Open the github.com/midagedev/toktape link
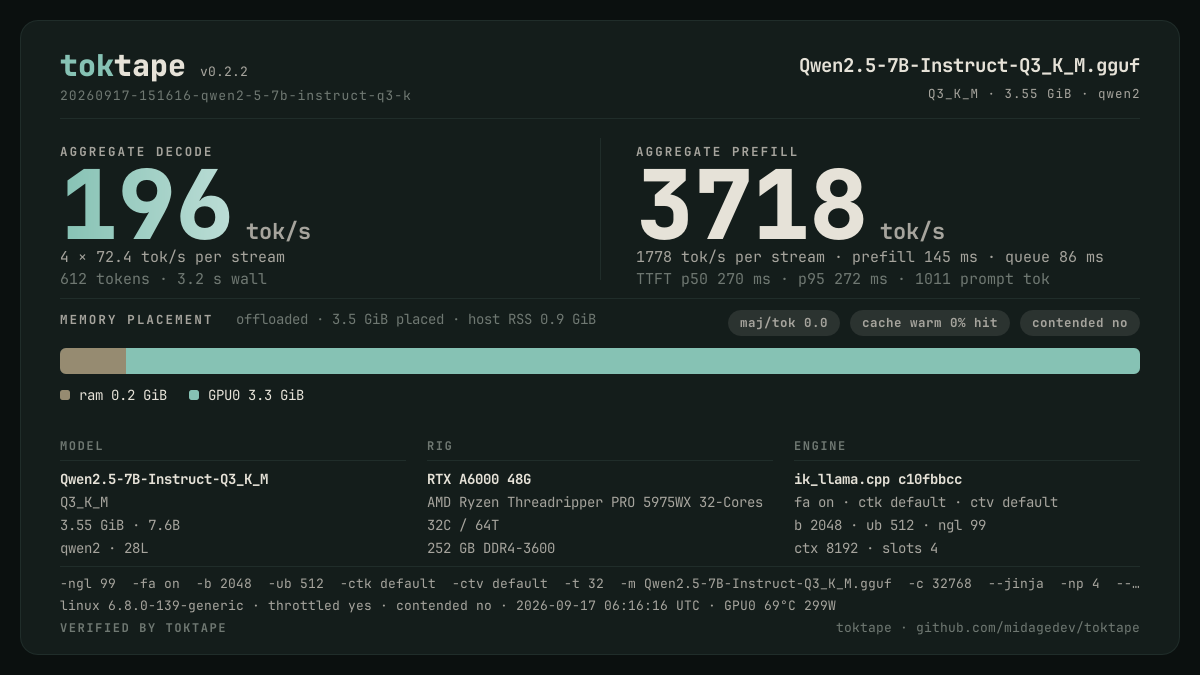This screenshot has height=675, width=1200. 1028,628
